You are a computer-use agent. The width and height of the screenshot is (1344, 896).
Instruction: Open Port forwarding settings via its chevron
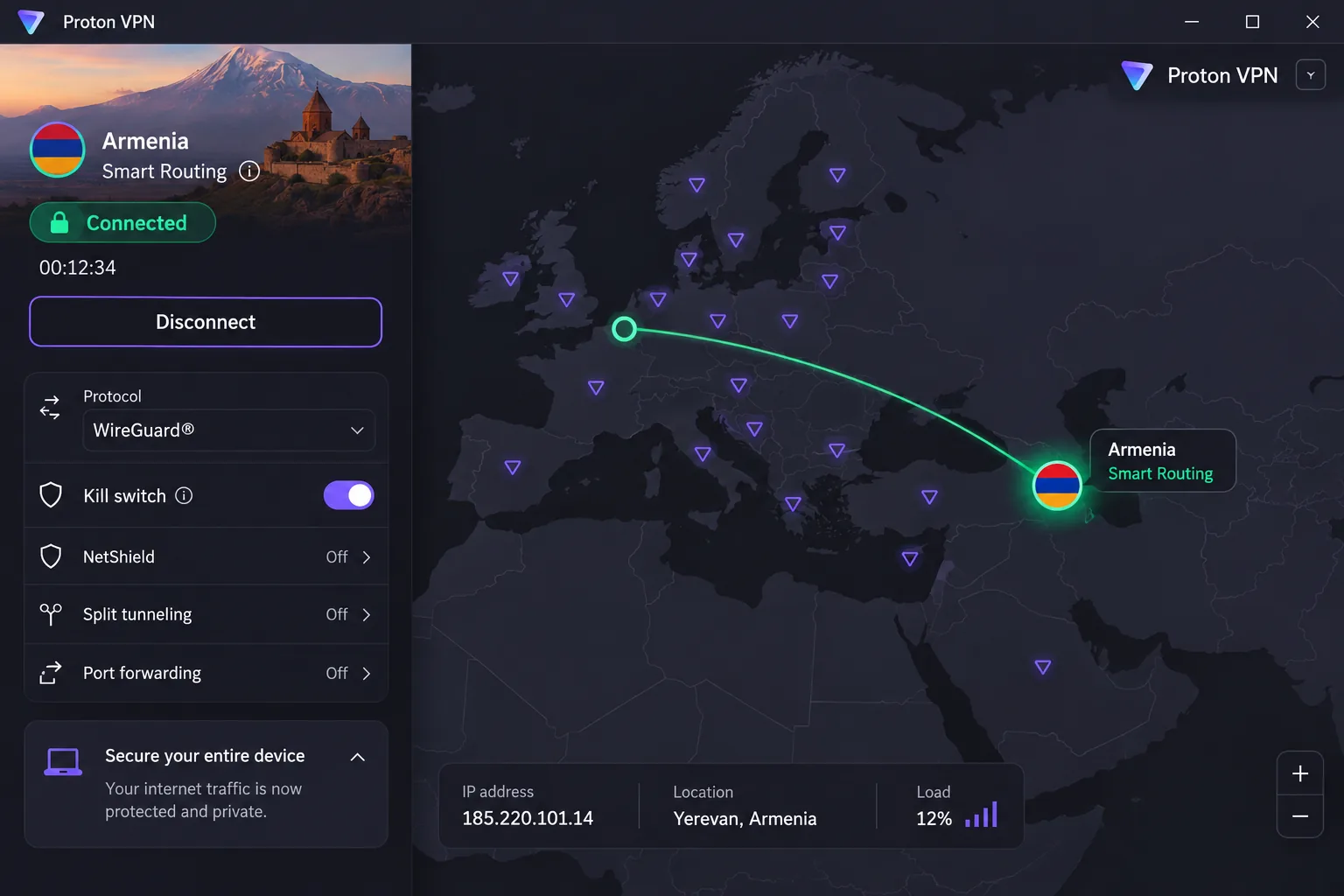coord(367,674)
